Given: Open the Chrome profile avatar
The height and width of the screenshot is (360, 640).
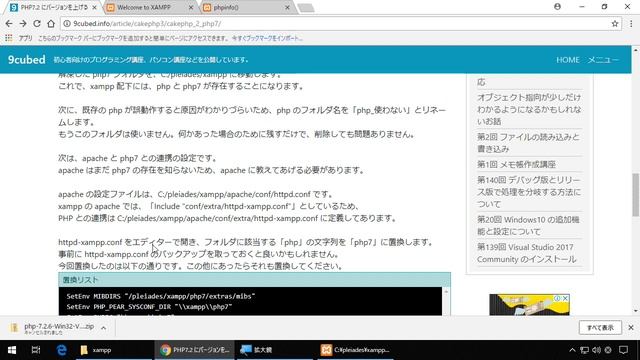Looking at the screenshot, I should click(557, 7).
